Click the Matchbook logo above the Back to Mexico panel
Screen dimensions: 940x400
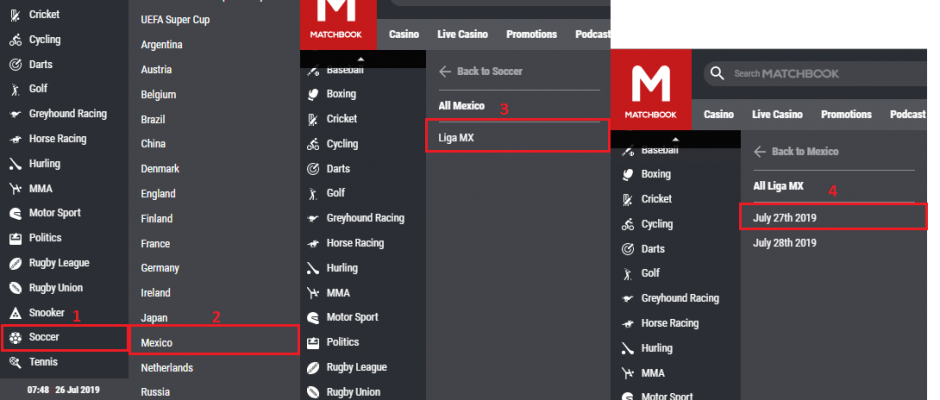tap(650, 90)
